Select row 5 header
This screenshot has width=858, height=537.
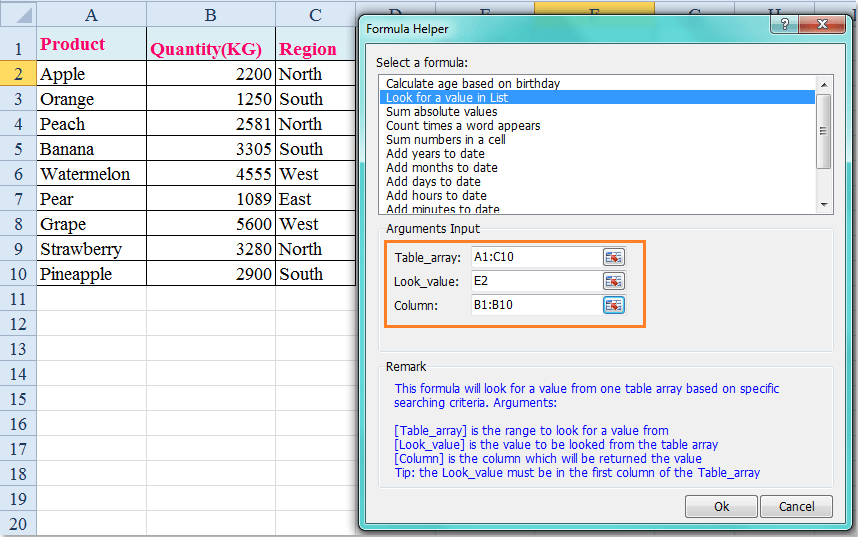18,149
